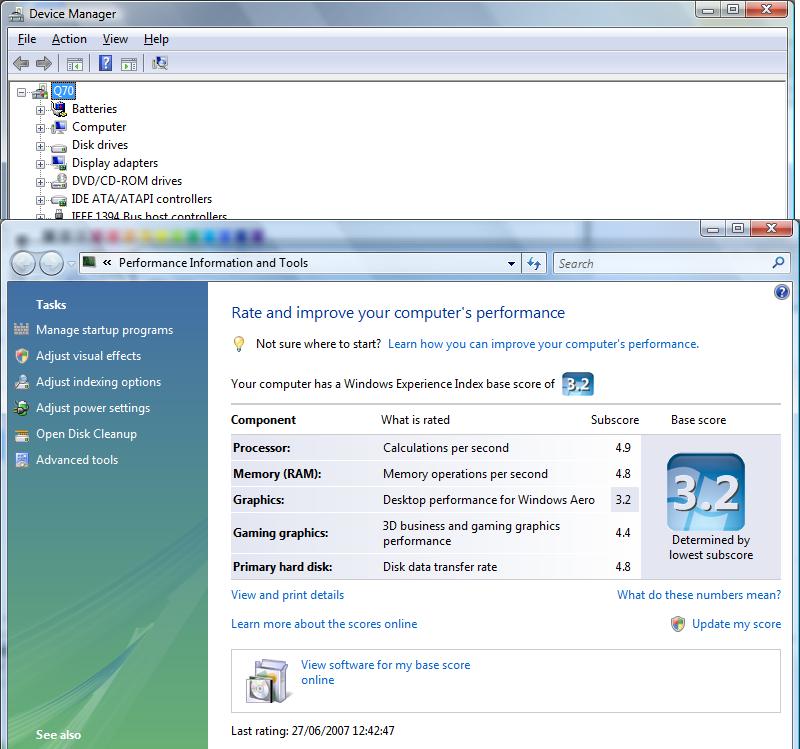Click the scan for hardware changes icon
The width and height of the screenshot is (800, 749).
[160, 63]
